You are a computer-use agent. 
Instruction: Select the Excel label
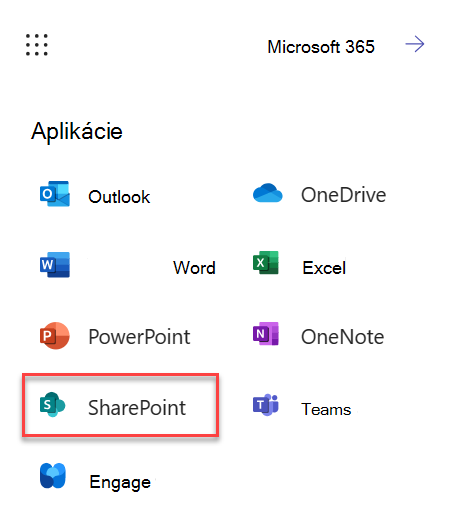tap(324, 268)
